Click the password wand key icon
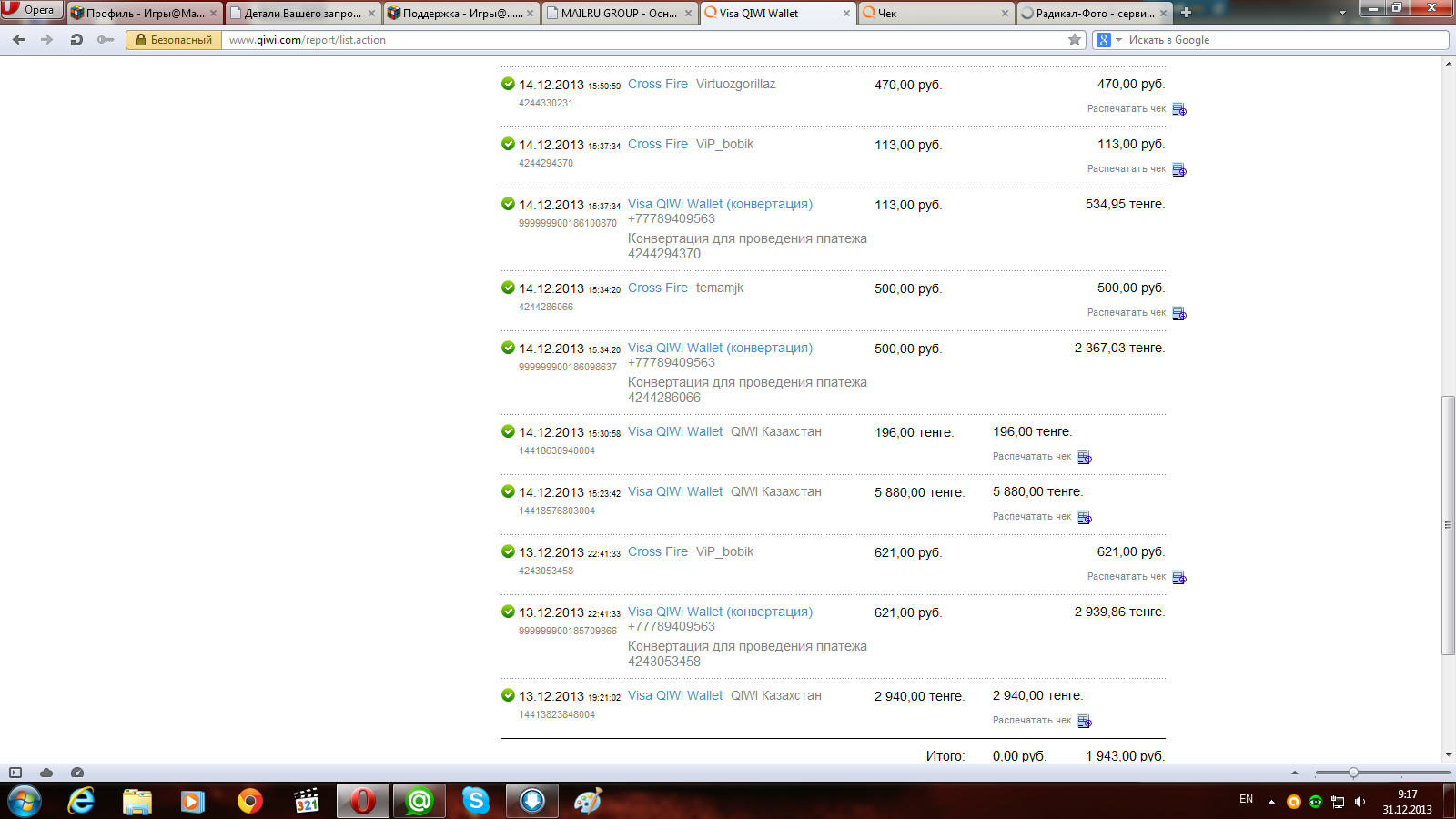The height and width of the screenshot is (819, 1456). coord(106,40)
